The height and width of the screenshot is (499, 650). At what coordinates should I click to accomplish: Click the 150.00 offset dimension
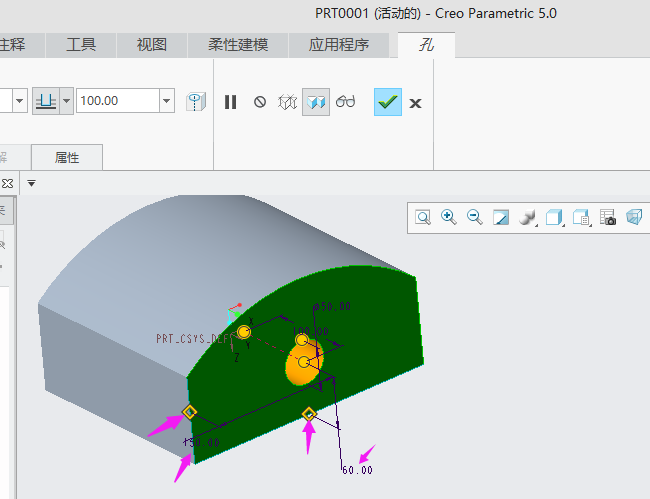(201, 443)
